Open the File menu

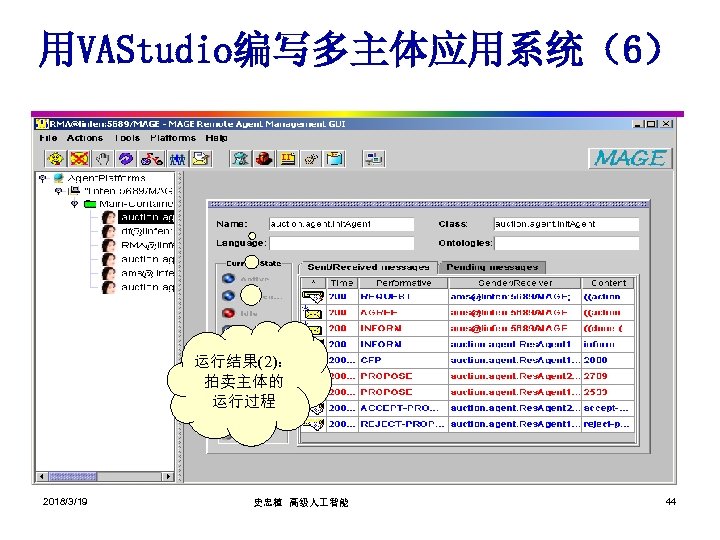pyautogui.click(x=48, y=138)
